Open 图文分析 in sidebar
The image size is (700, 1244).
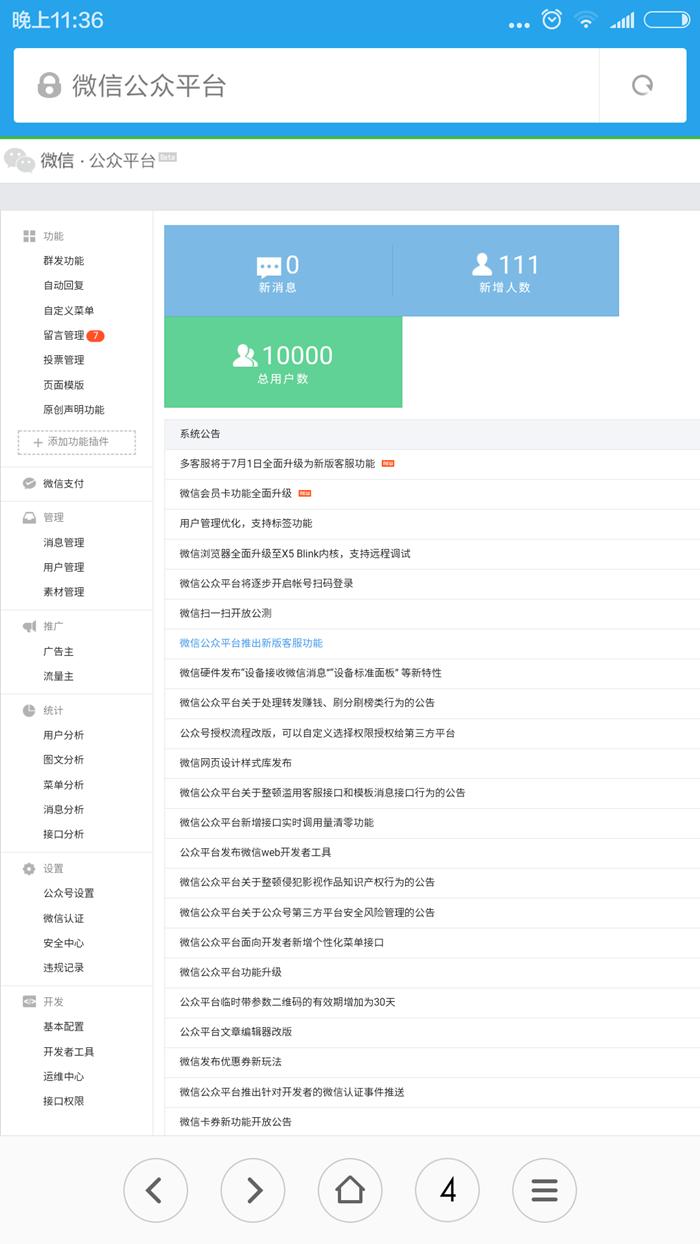tap(63, 760)
